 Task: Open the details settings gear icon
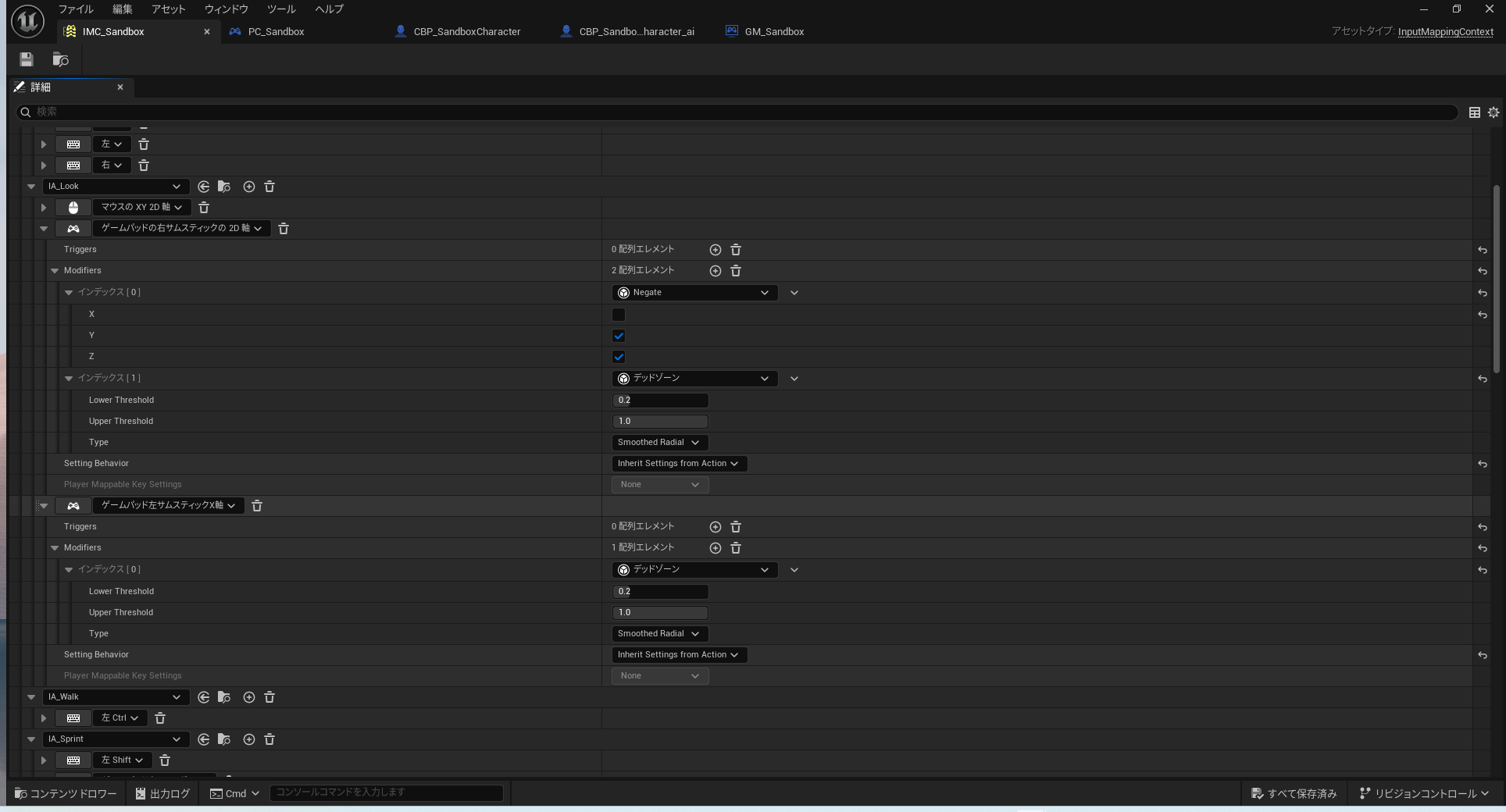[x=1493, y=112]
